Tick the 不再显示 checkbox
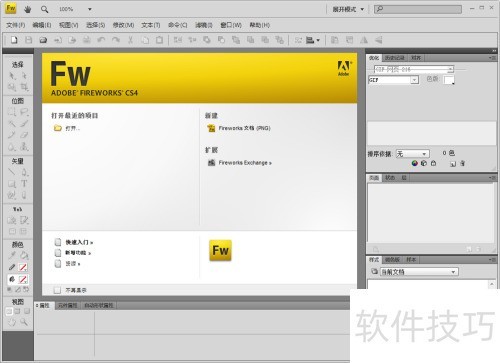This screenshot has width=500, height=363. (x=57, y=290)
